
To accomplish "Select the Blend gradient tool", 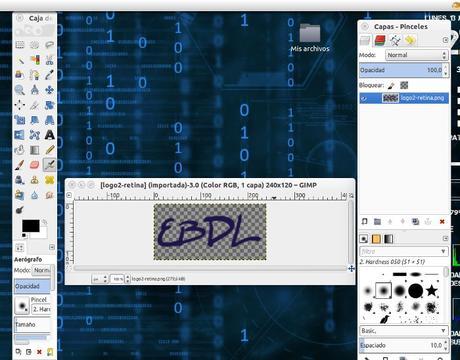I will [x=35, y=150].
